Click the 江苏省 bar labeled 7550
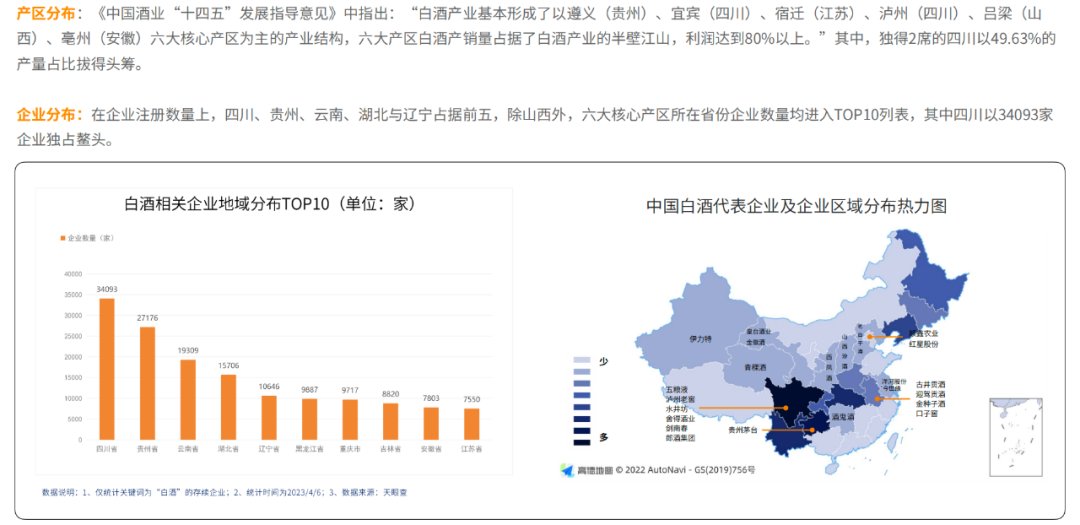 coord(471,423)
